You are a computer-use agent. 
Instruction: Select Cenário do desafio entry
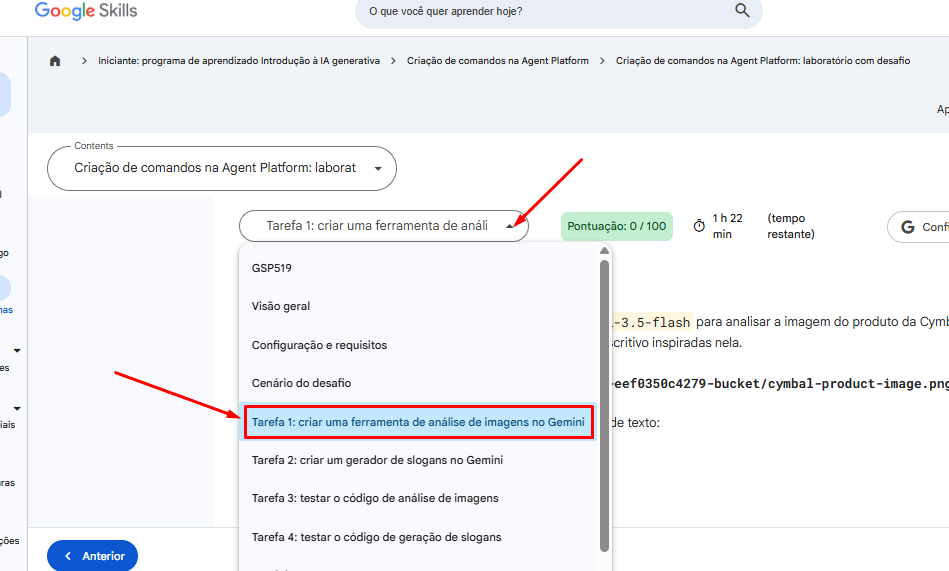click(x=301, y=383)
